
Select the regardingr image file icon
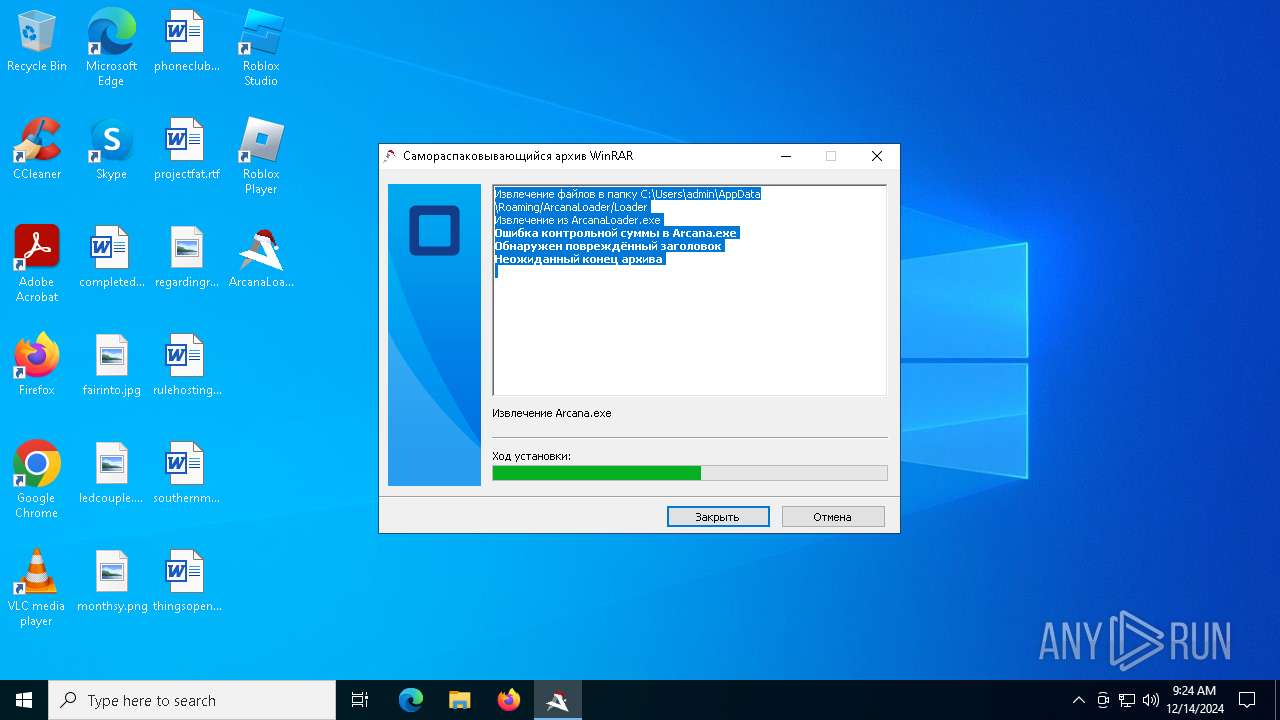tap(186, 256)
